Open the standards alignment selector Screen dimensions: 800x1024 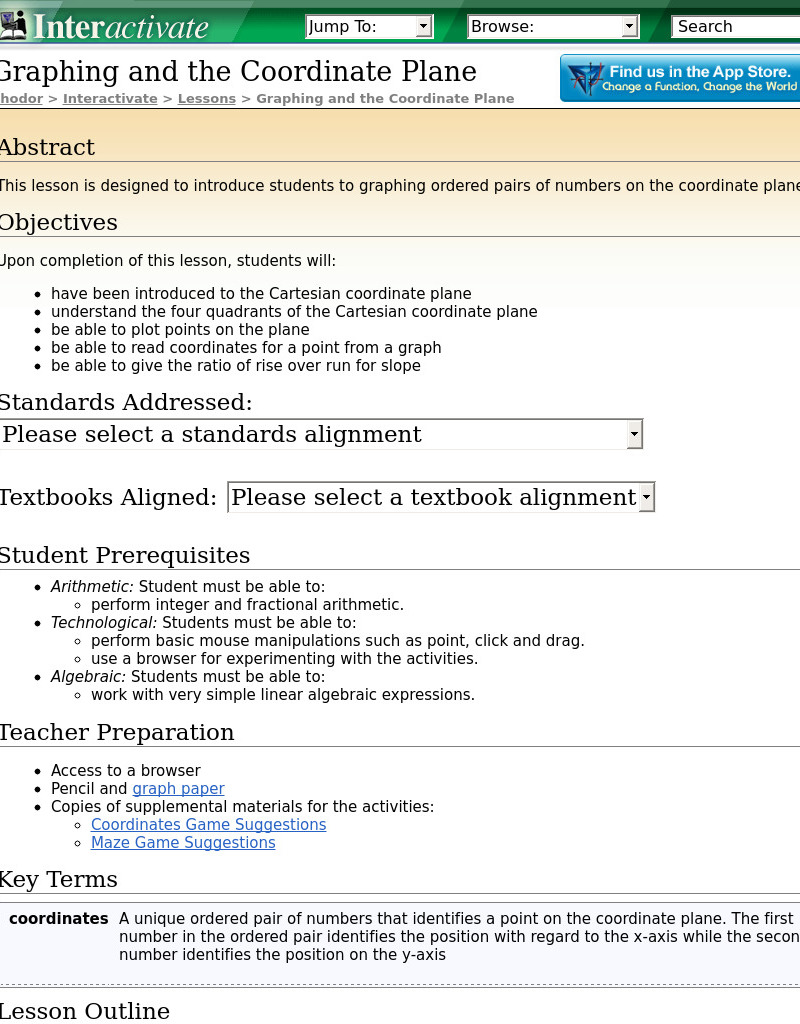point(320,434)
